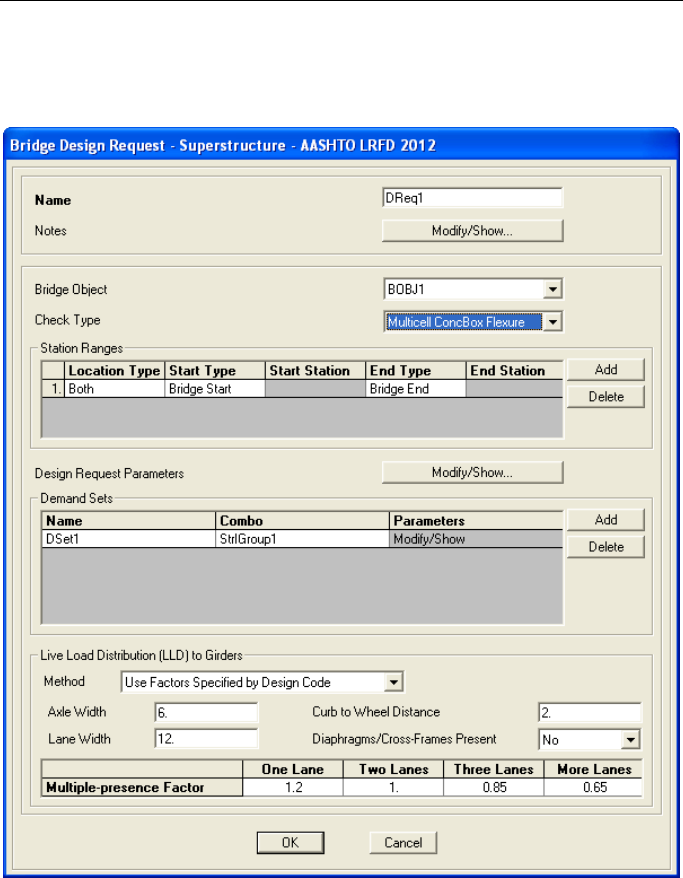
Task: Edit the Lane Width field
Action: (206, 739)
